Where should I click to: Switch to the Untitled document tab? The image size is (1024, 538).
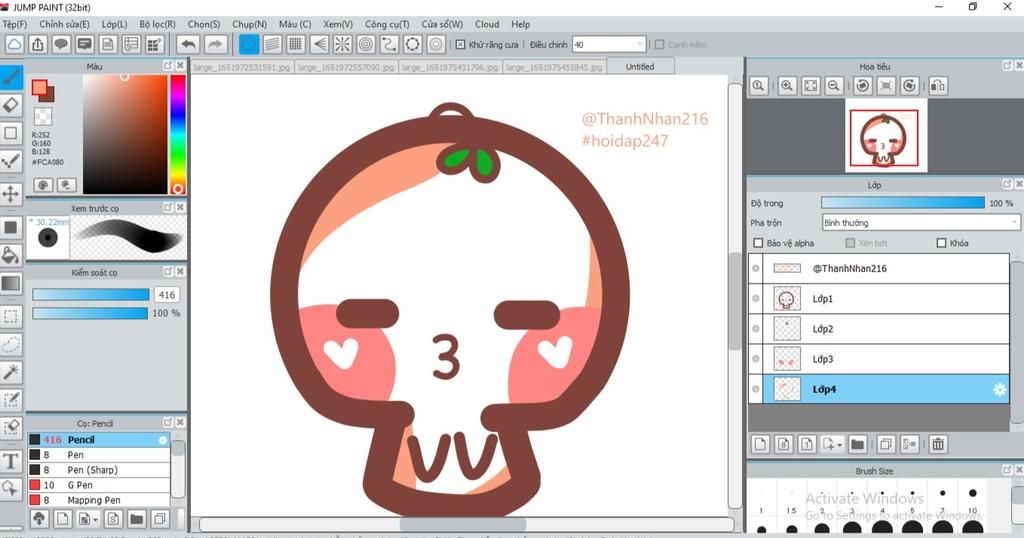click(640, 67)
